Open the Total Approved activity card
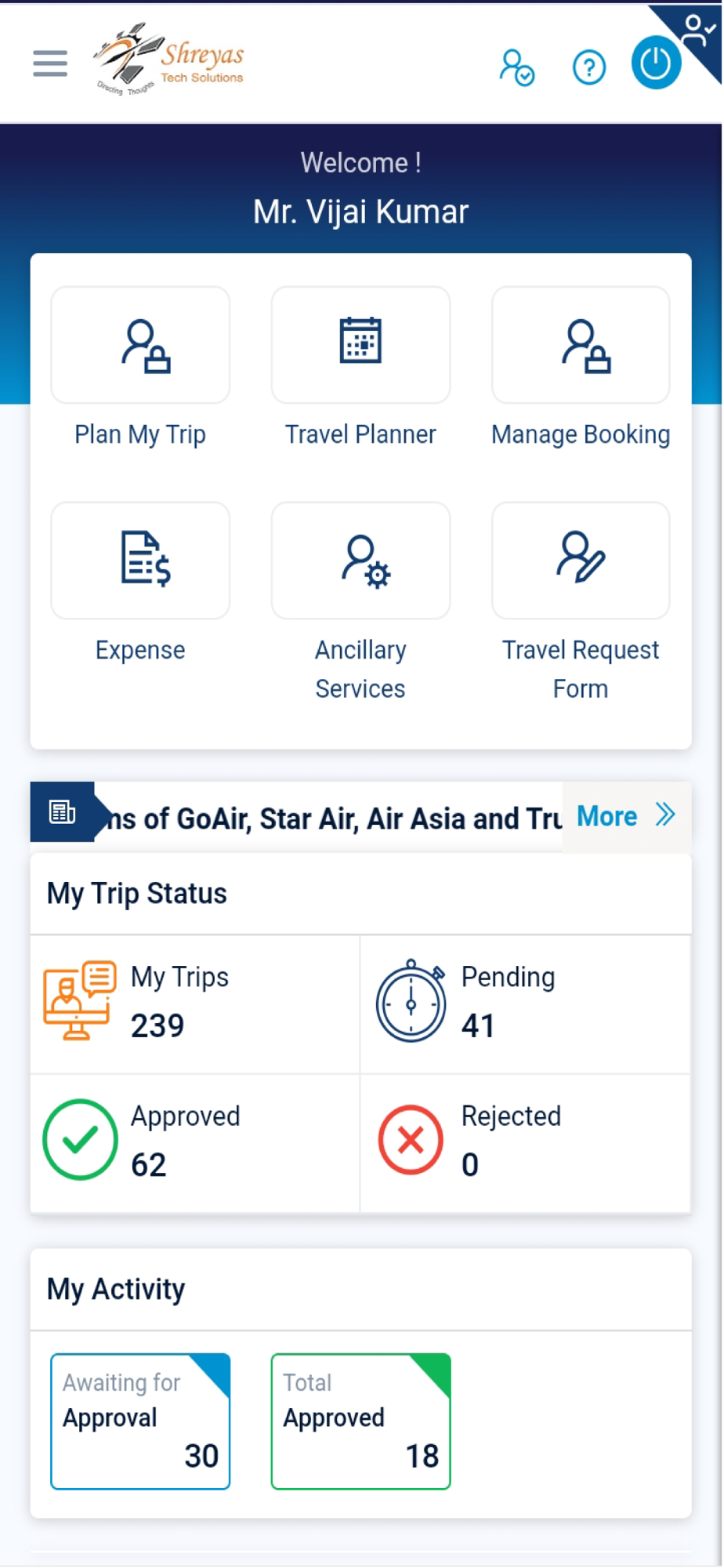Image resolution: width=724 pixels, height=1568 pixels. point(360,1421)
